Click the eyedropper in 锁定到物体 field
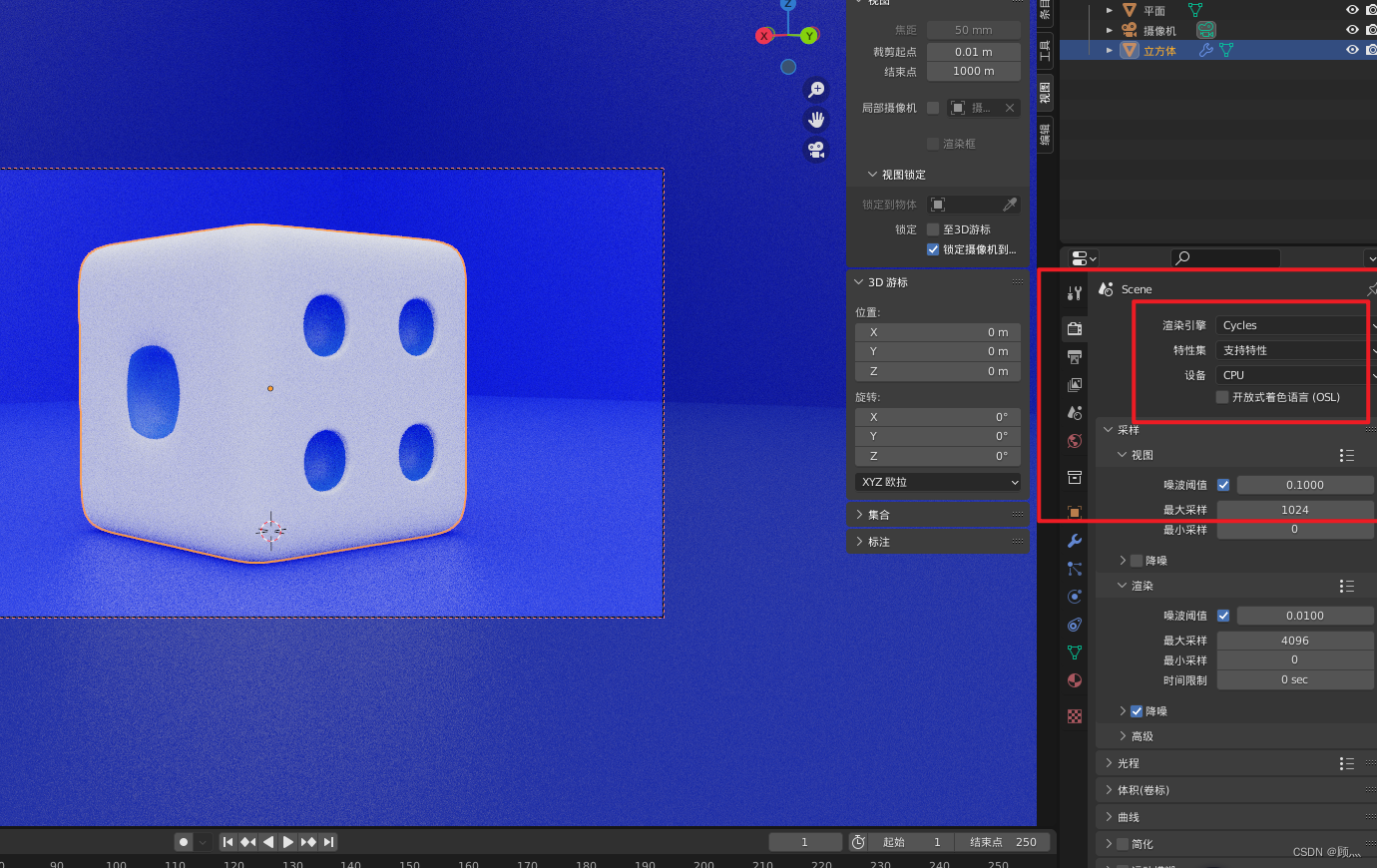The height and width of the screenshot is (868, 1377). click(x=1010, y=204)
